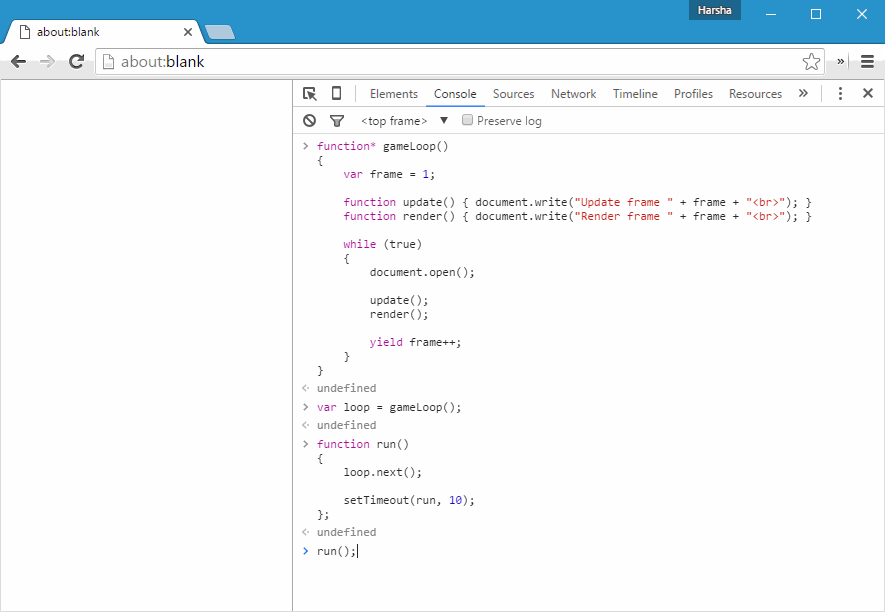Click "yield frame++;" code line

coord(415,342)
